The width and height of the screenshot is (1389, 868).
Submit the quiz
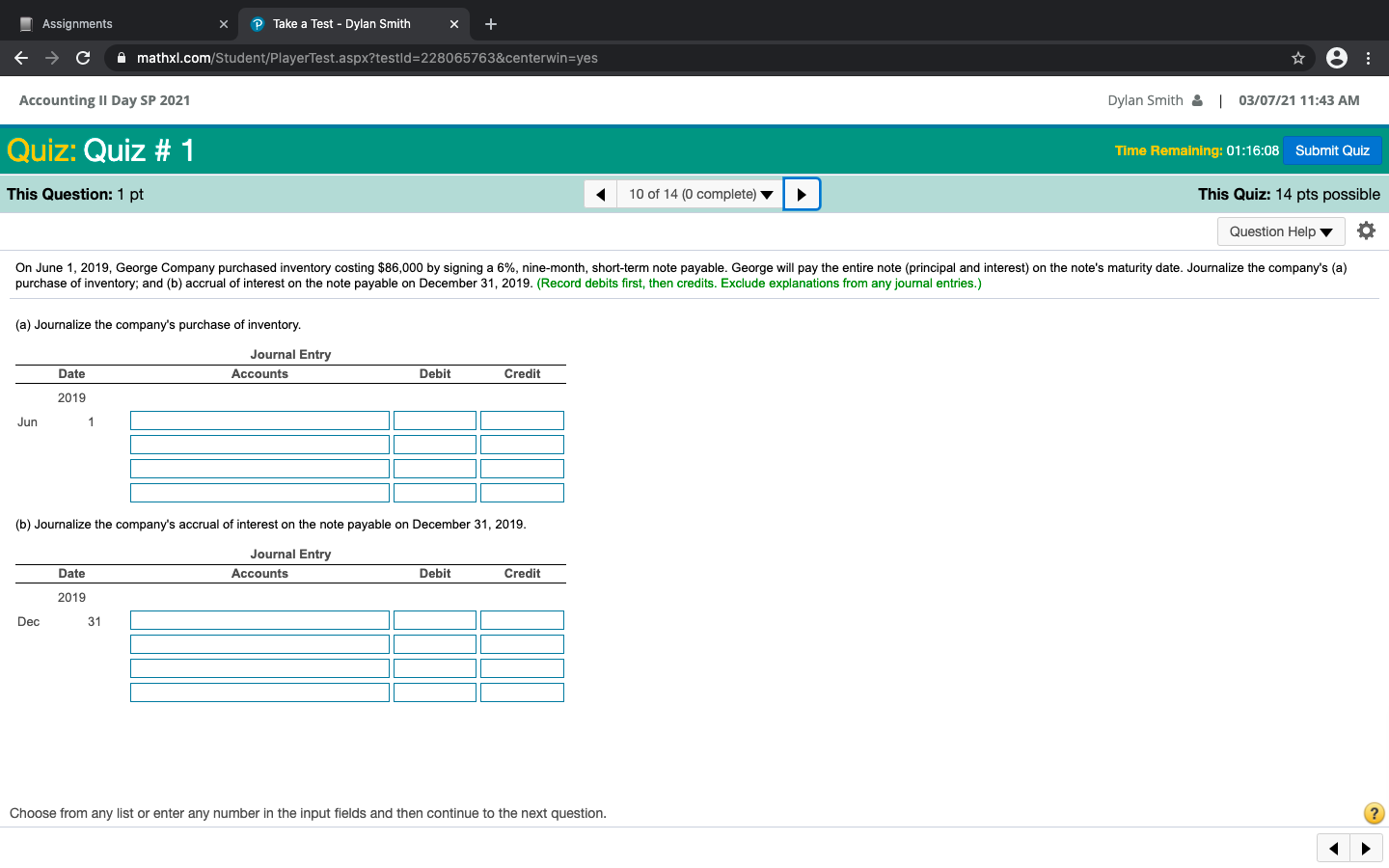[1332, 150]
